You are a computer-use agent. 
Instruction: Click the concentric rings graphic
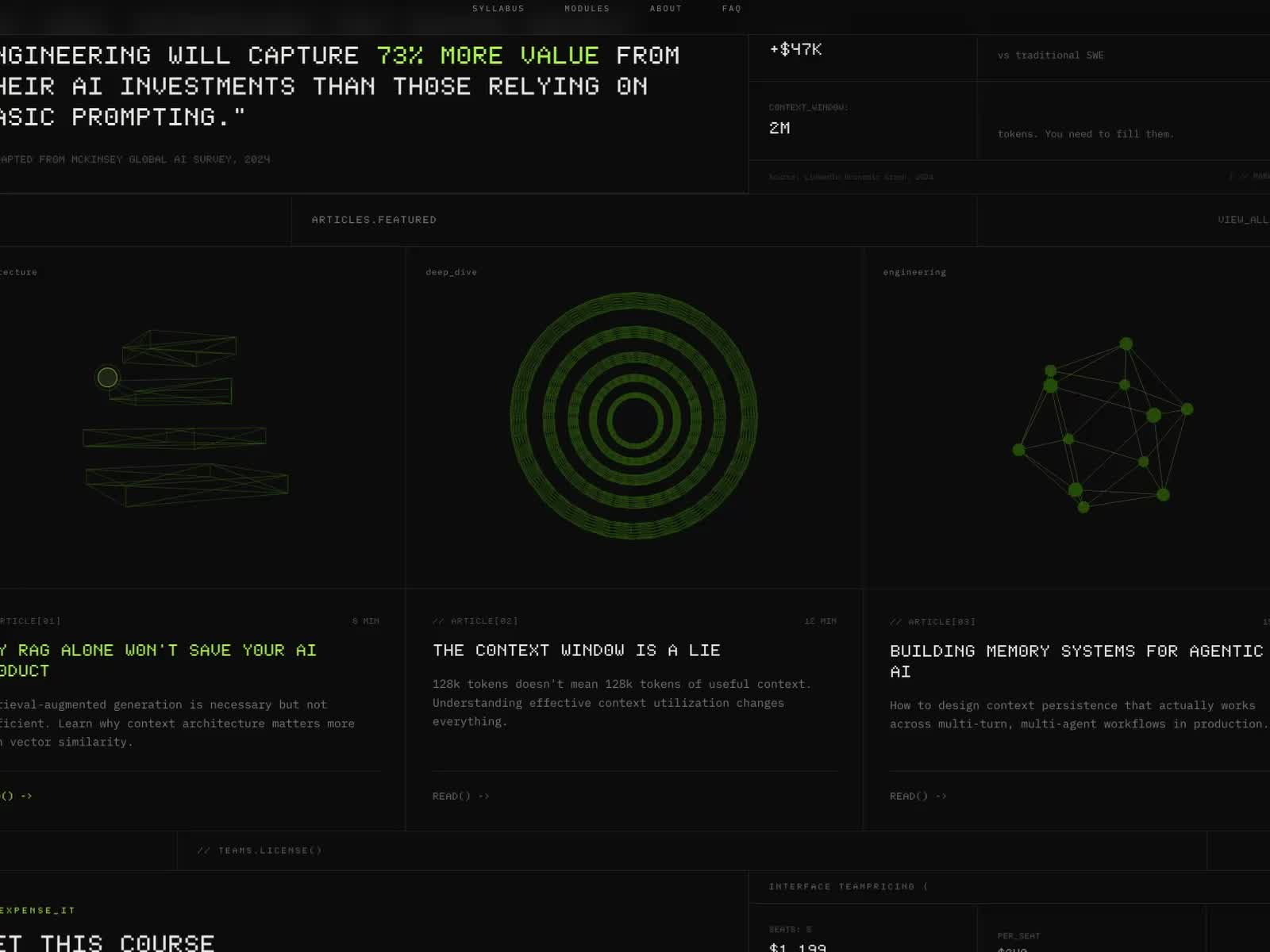tap(633, 416)
